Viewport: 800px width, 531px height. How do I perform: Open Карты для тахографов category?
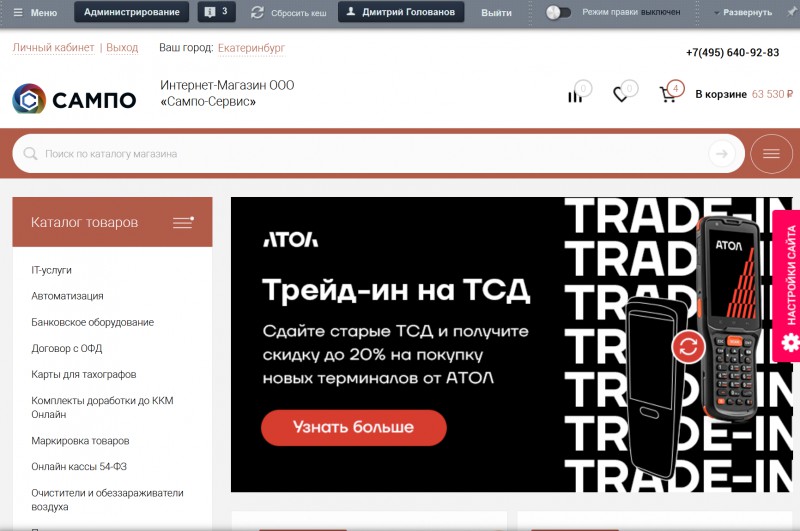(84, 374)
